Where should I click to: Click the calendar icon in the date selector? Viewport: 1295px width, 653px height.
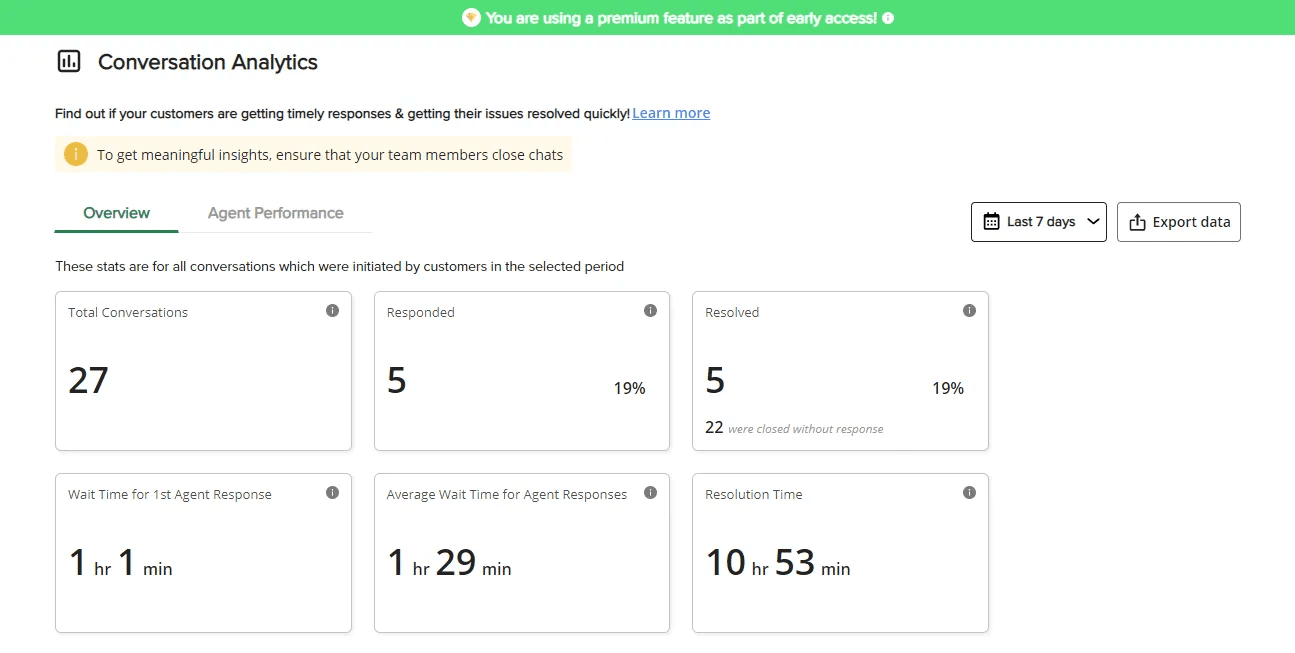(993, 221)
